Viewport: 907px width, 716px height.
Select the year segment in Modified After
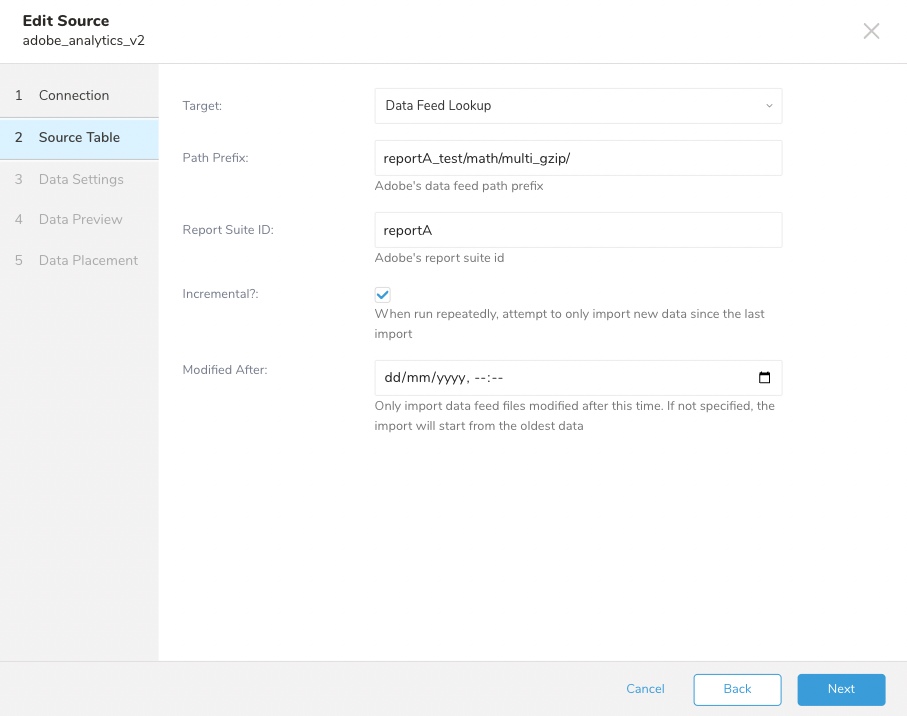point(449,379)
